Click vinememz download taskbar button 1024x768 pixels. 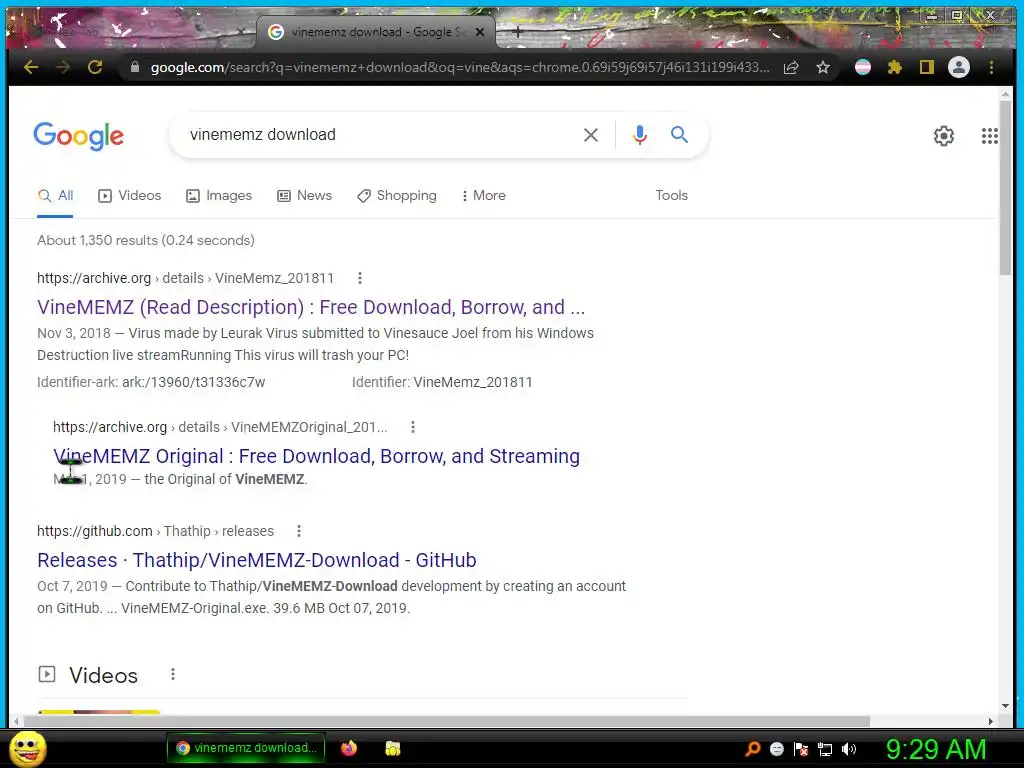click(246, 748)
